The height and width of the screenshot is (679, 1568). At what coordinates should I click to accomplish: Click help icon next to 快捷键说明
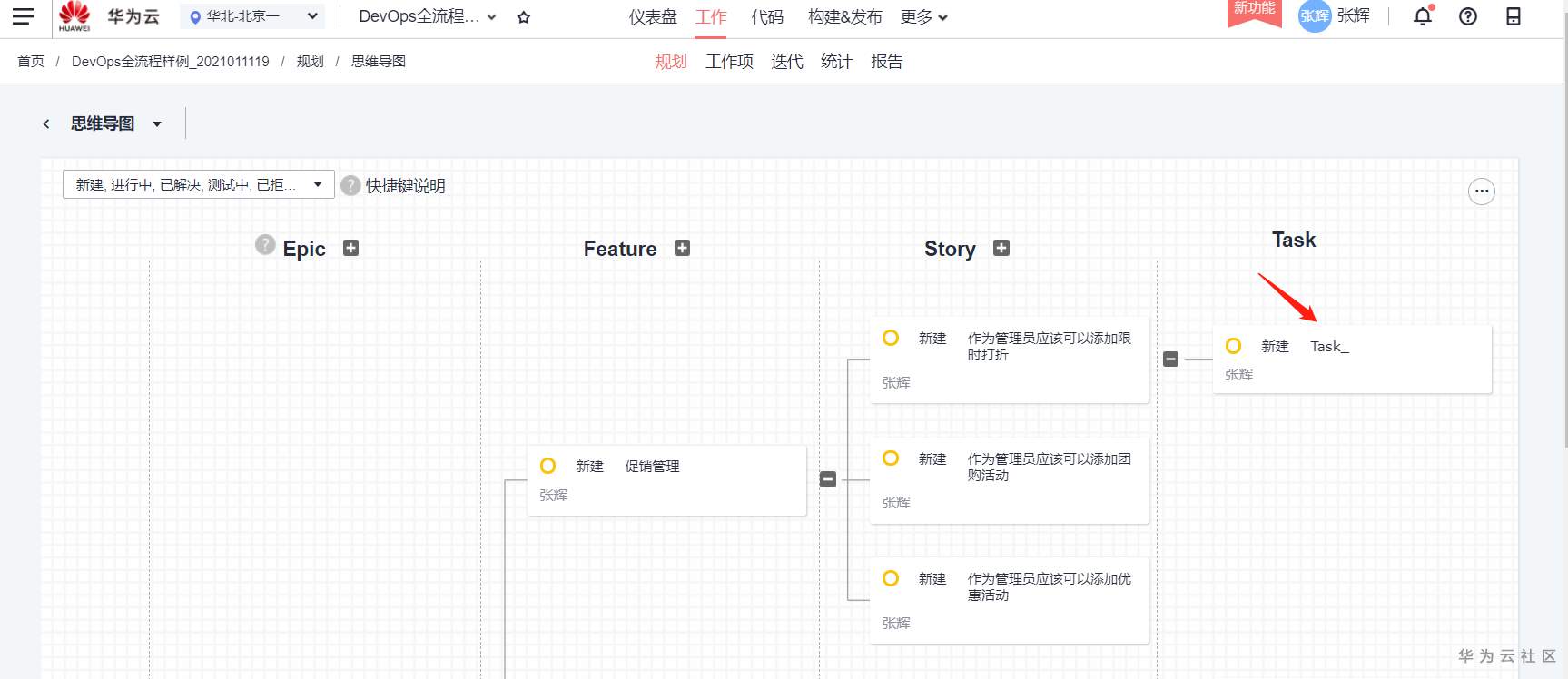[x=350, y=185]
